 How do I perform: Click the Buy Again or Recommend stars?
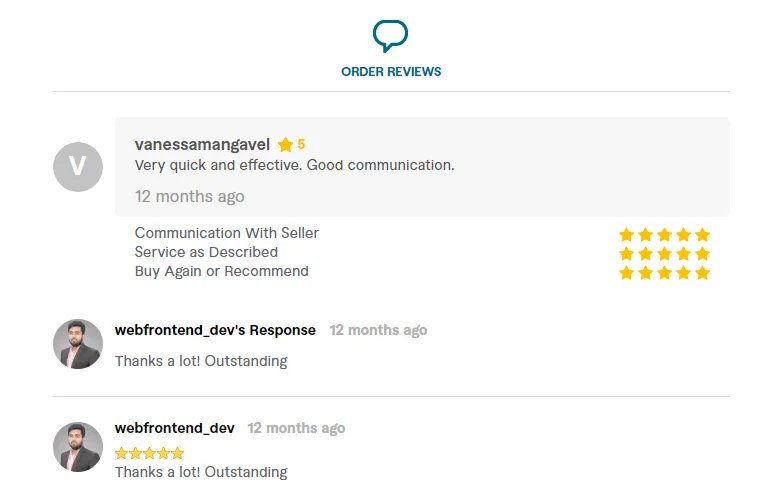[664, 272]
